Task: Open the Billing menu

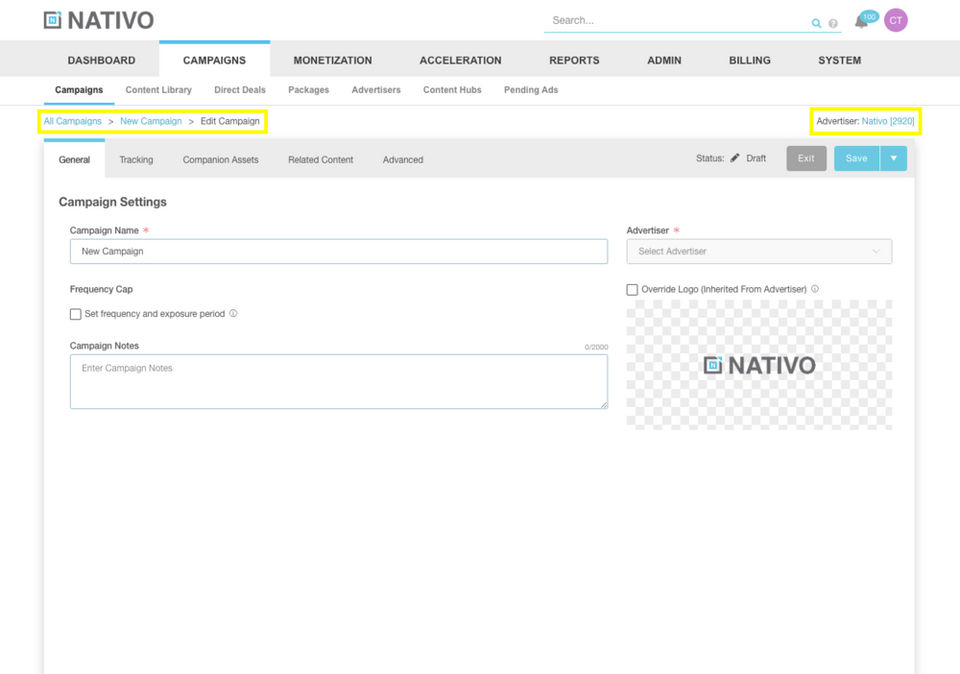Action: coord(749,60)
